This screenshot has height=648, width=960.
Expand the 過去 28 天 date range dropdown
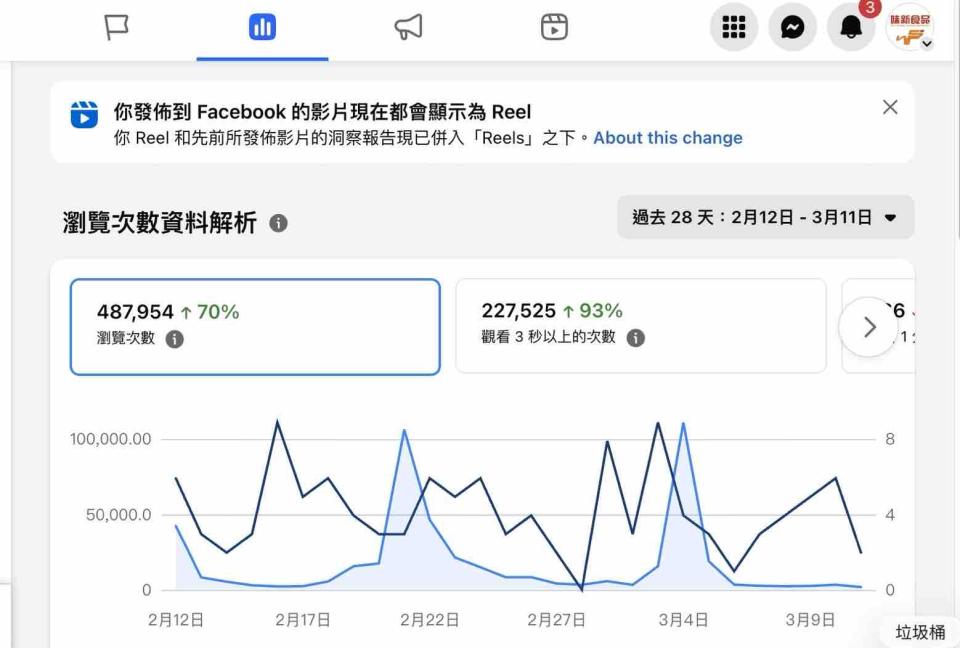(765, 217)
